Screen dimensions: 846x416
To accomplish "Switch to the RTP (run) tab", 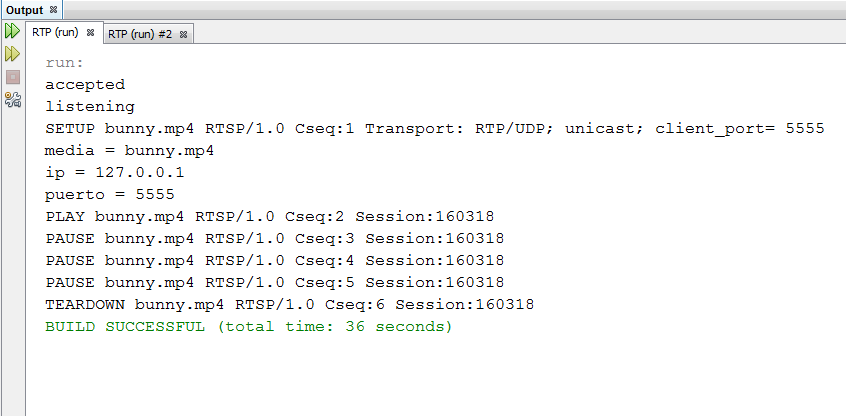I will tap(55, 33).
